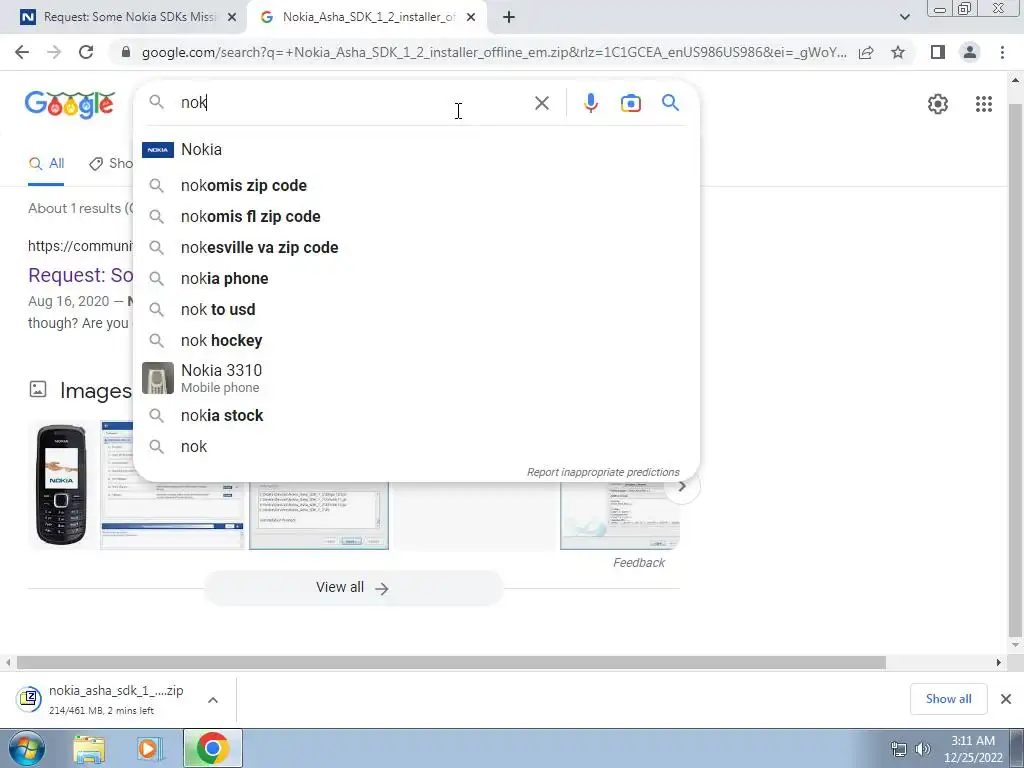Click the vertical page scrollbar
This screenshot has height=768, width=1024.
pos(1015,368)
